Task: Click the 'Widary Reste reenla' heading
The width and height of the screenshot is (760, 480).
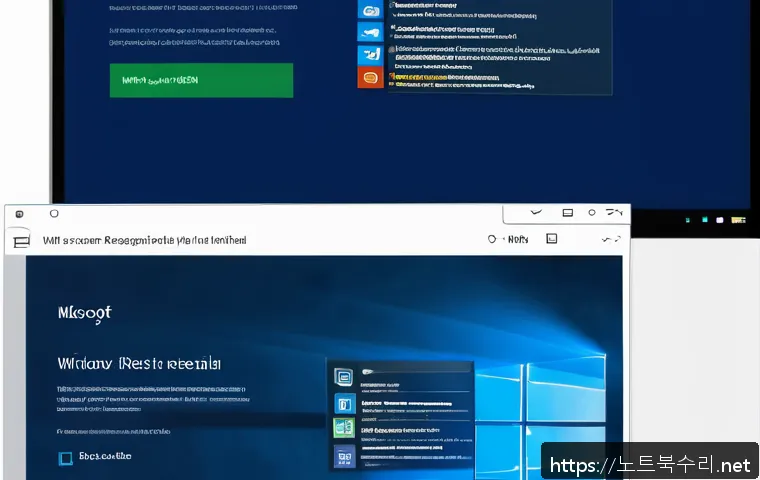Action: 139,364
